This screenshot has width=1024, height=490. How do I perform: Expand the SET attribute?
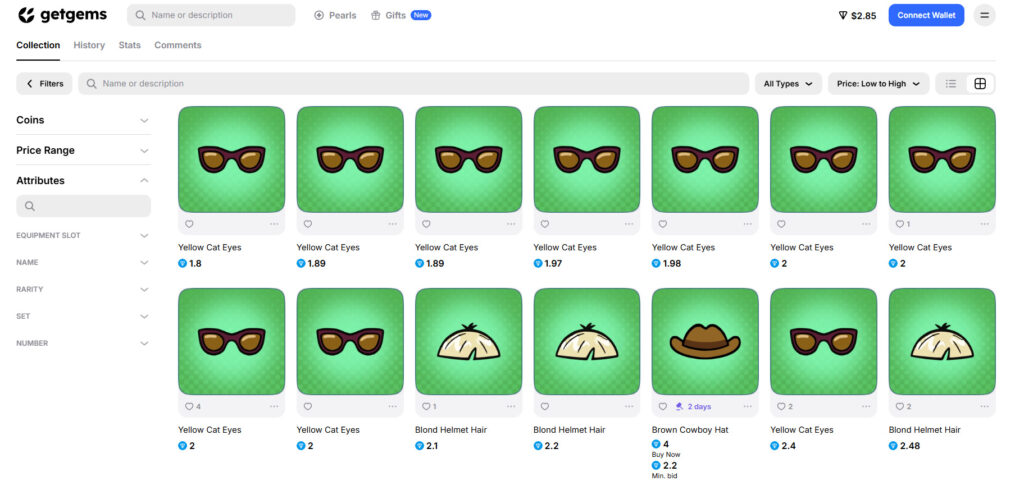(84, 316)
